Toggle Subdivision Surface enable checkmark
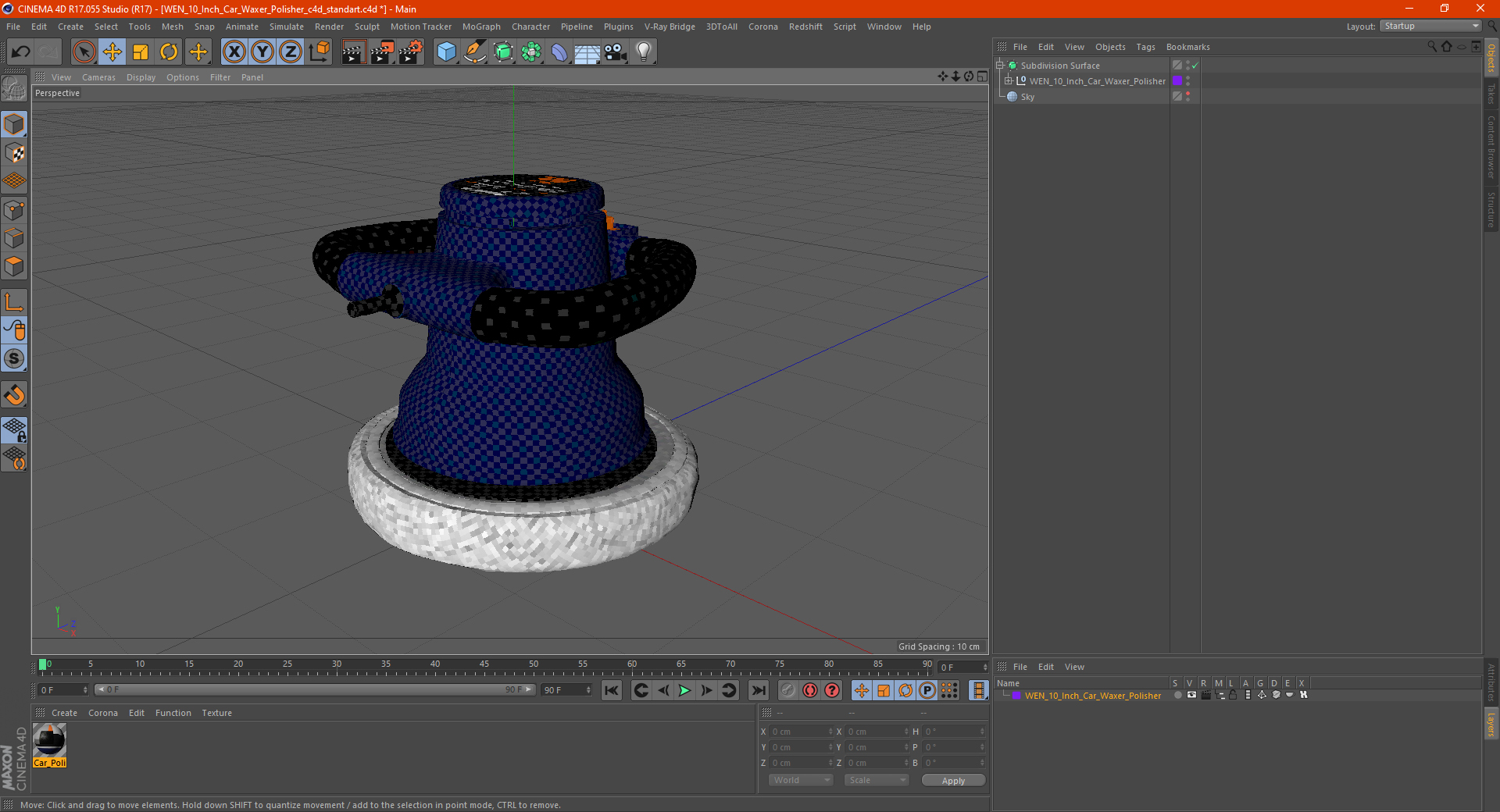1500x812 pixels. (x=1195, y=66)
